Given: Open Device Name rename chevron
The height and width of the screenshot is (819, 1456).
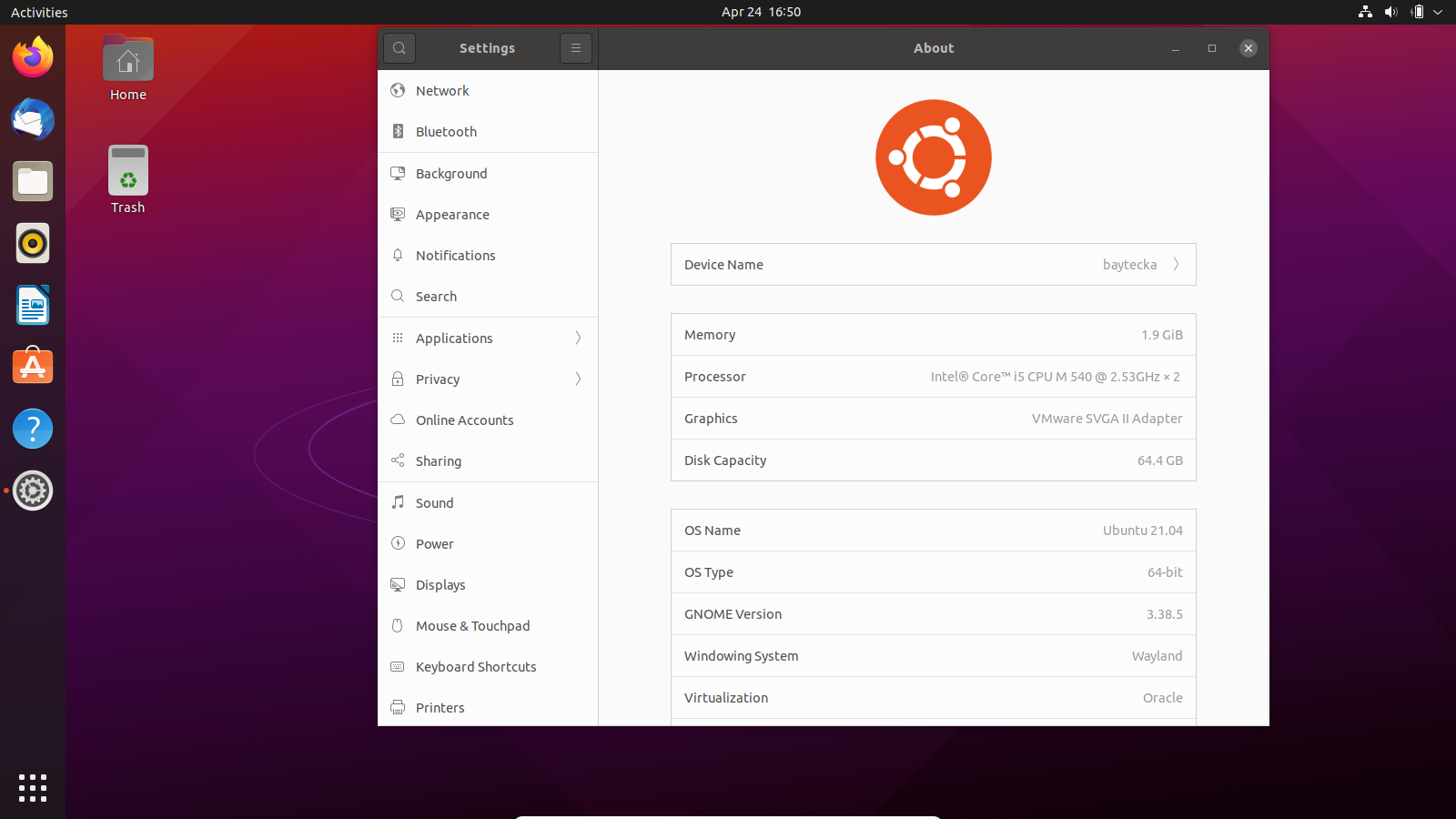Looking at the screenshot, I should pos(1176,265).
